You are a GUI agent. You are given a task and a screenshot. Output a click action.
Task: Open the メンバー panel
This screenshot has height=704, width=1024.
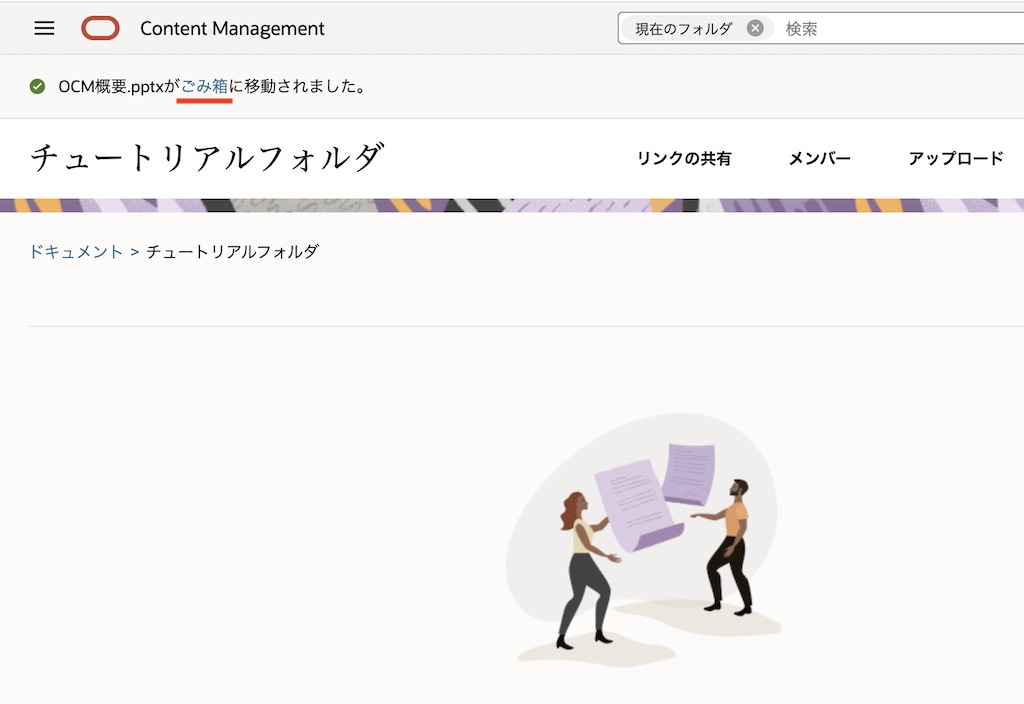click(818, 158)
